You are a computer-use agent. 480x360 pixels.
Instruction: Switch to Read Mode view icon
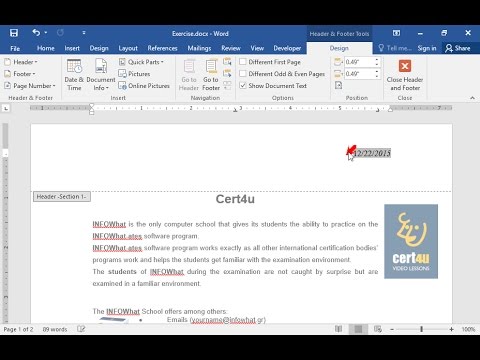[x=338, y=329]
